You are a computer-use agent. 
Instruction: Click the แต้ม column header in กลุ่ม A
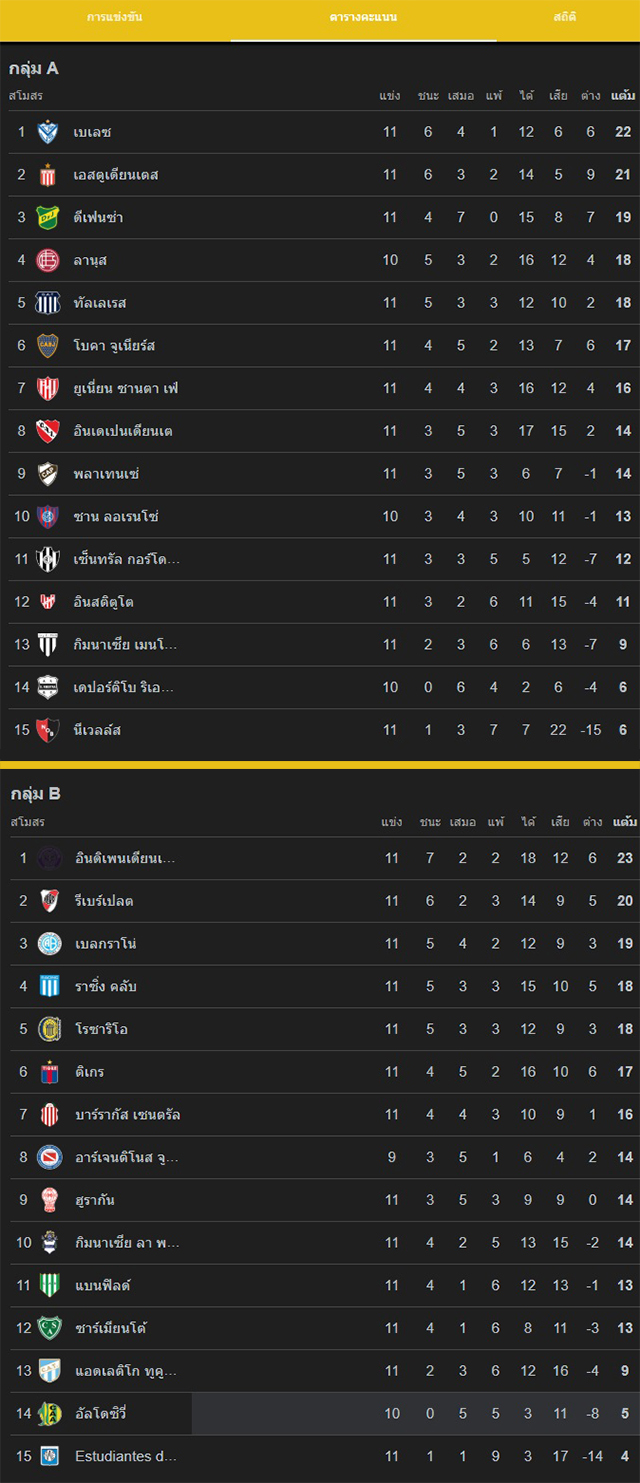[x=623, y=96]
